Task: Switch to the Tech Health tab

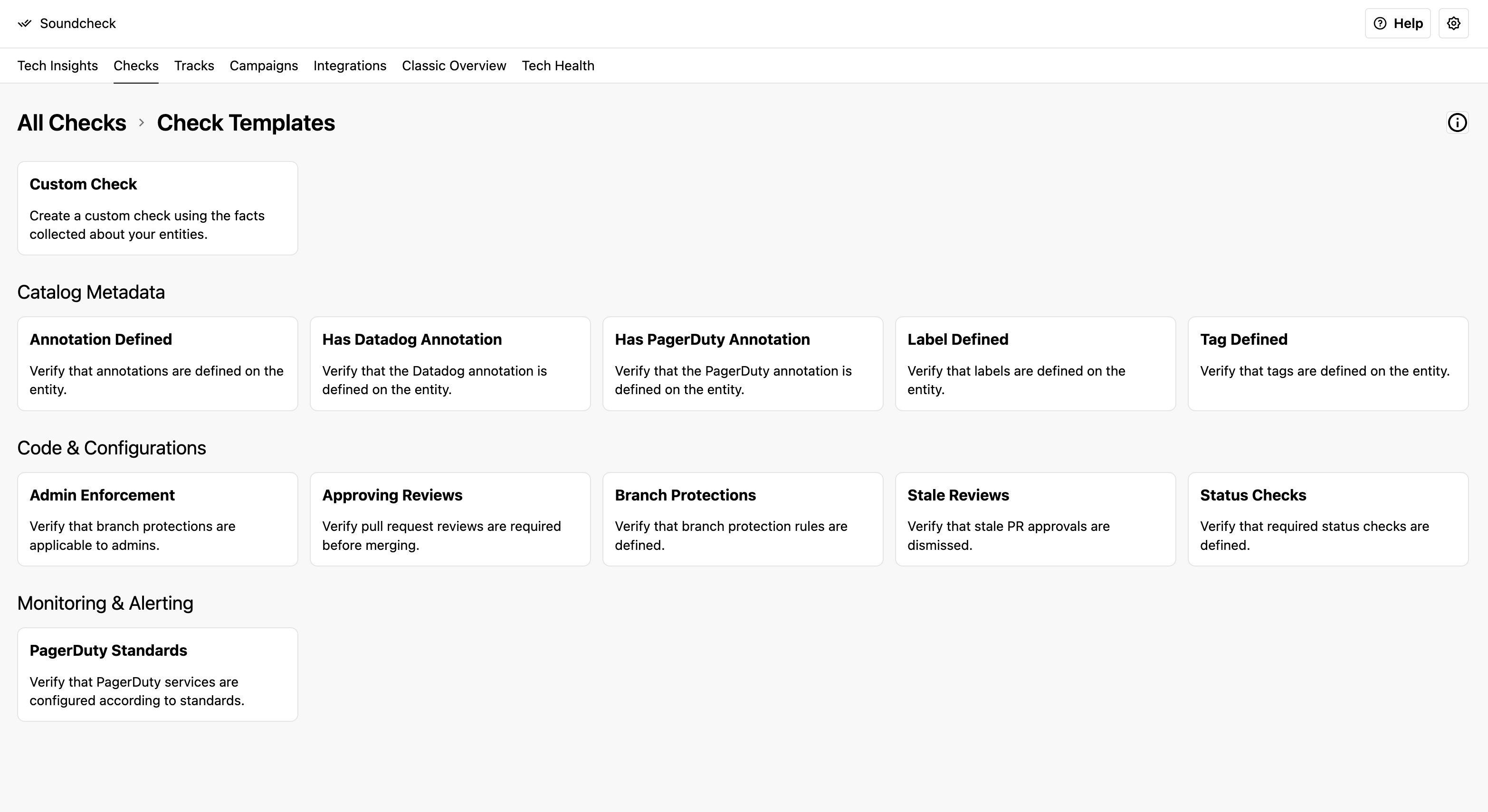Action: tap(557, 66)
